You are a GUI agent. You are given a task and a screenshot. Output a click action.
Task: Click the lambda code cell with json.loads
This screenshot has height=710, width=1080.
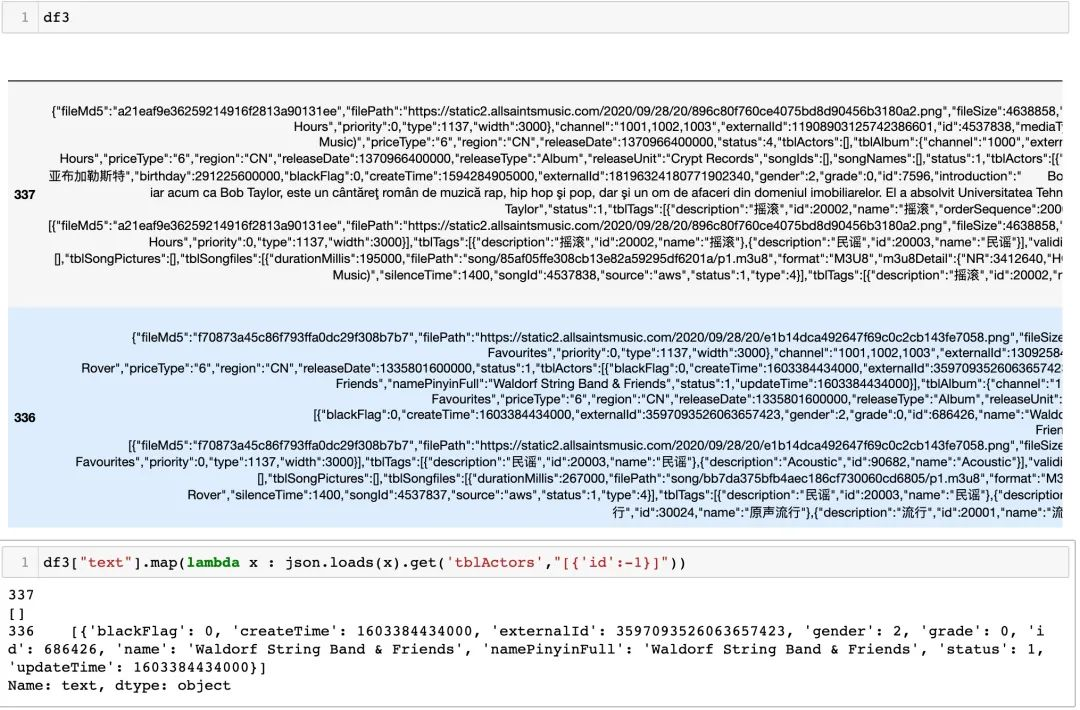tap(535, 563)
